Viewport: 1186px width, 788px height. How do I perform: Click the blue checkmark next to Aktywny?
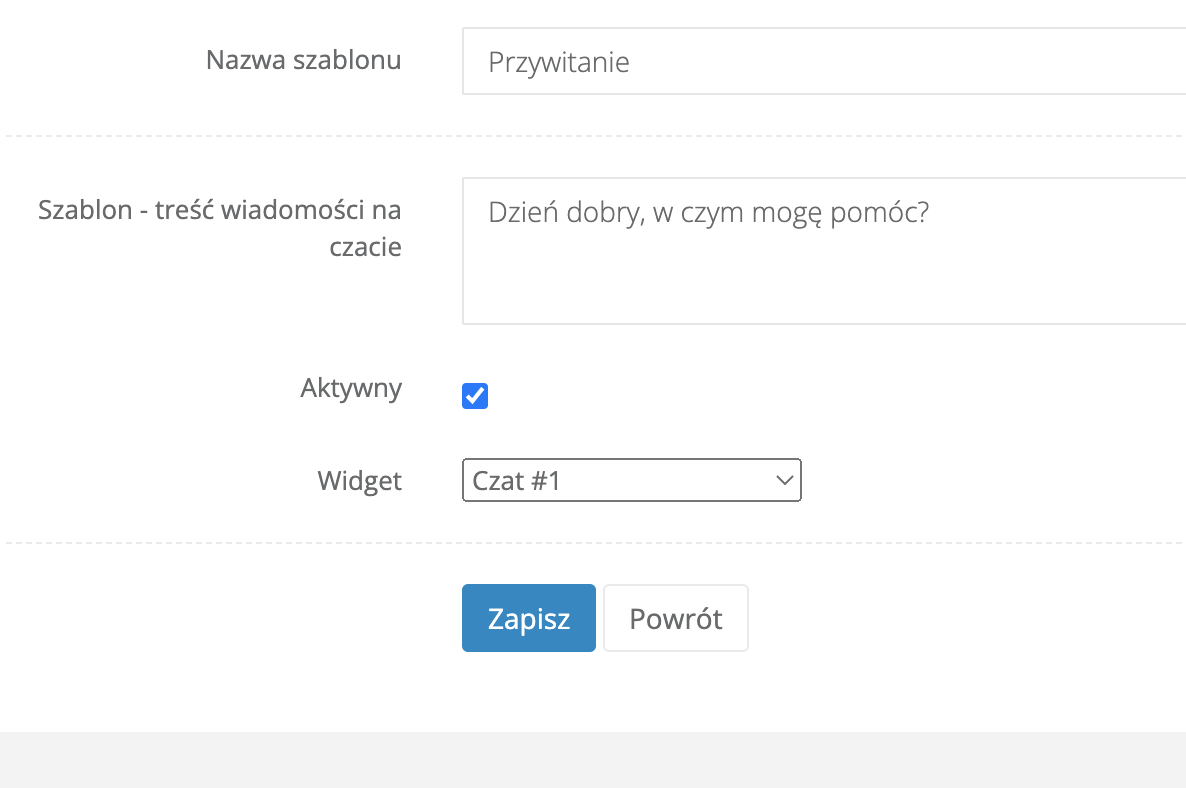pos(475,396)
